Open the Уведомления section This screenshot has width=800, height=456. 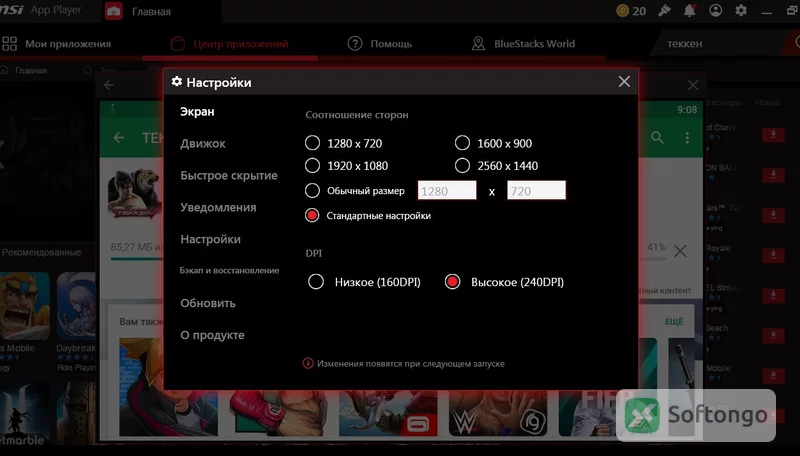click(x=218, y=208)
